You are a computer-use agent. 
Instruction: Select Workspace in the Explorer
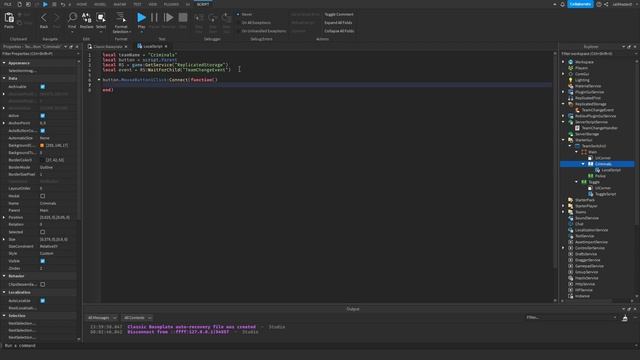click(x=584, y=62)
